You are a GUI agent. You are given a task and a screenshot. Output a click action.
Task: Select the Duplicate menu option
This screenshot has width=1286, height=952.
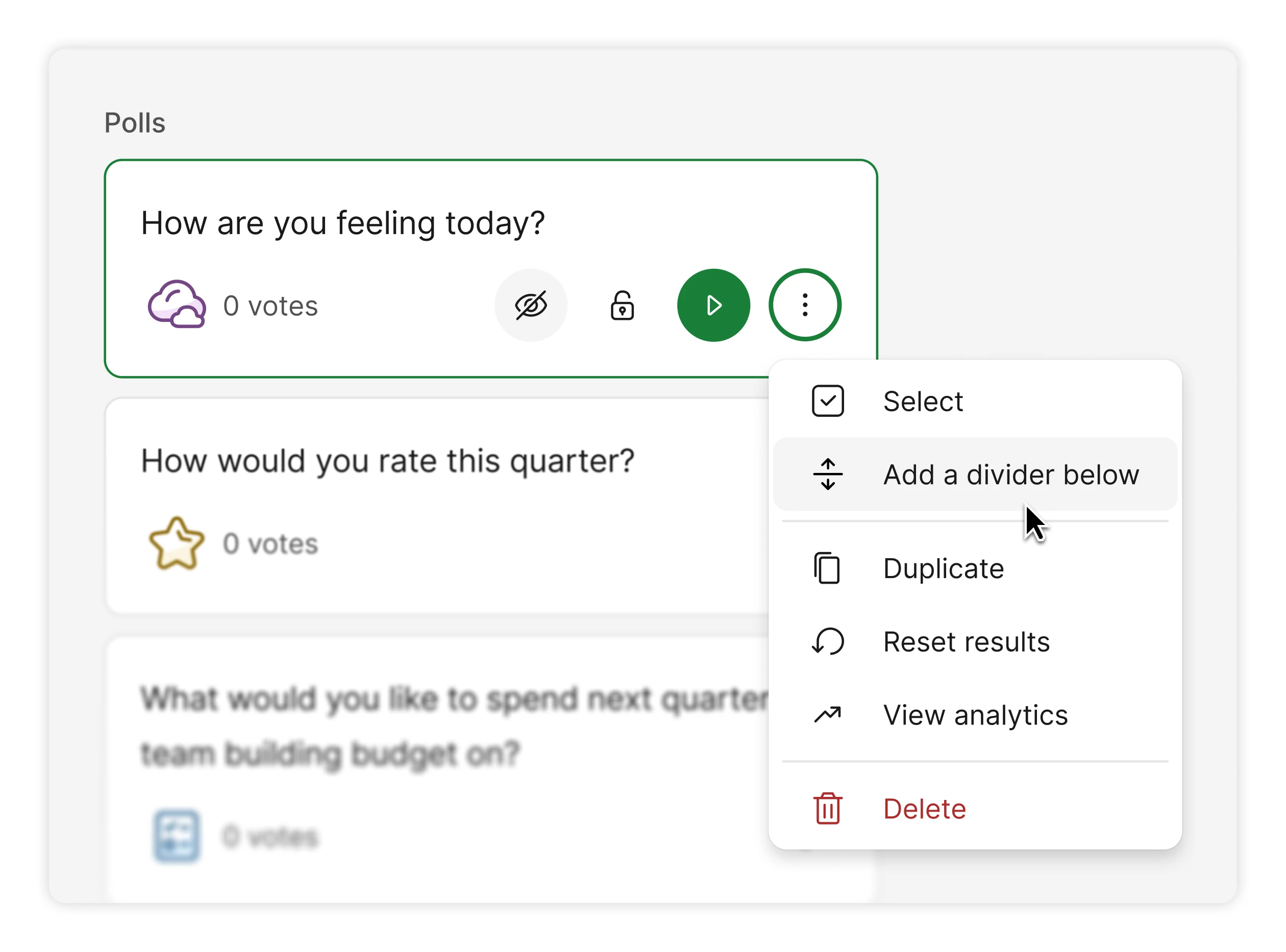pyautogui.click(x=944, y=569)
